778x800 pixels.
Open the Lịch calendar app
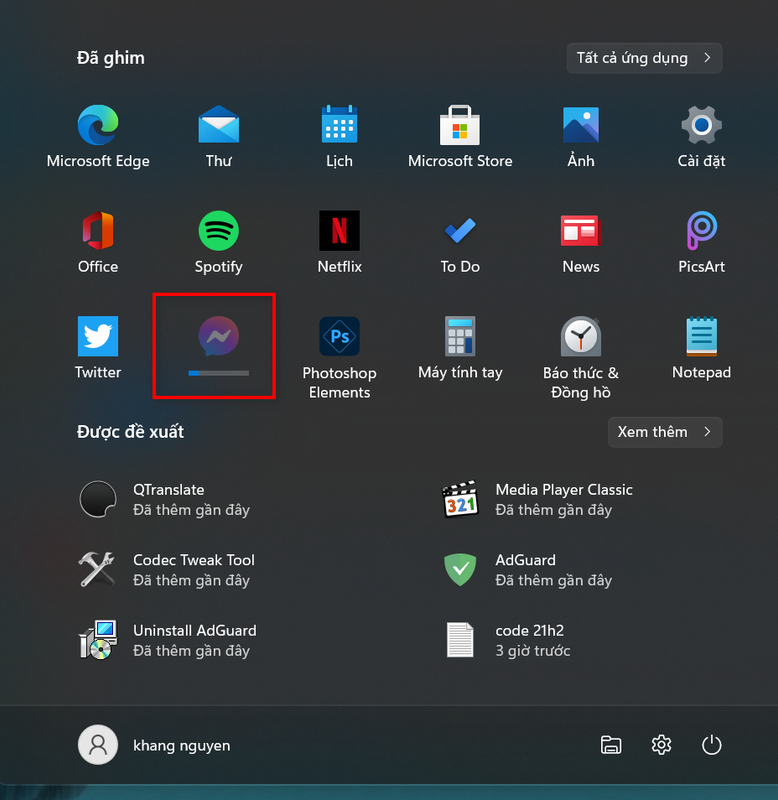coord(339,137)
